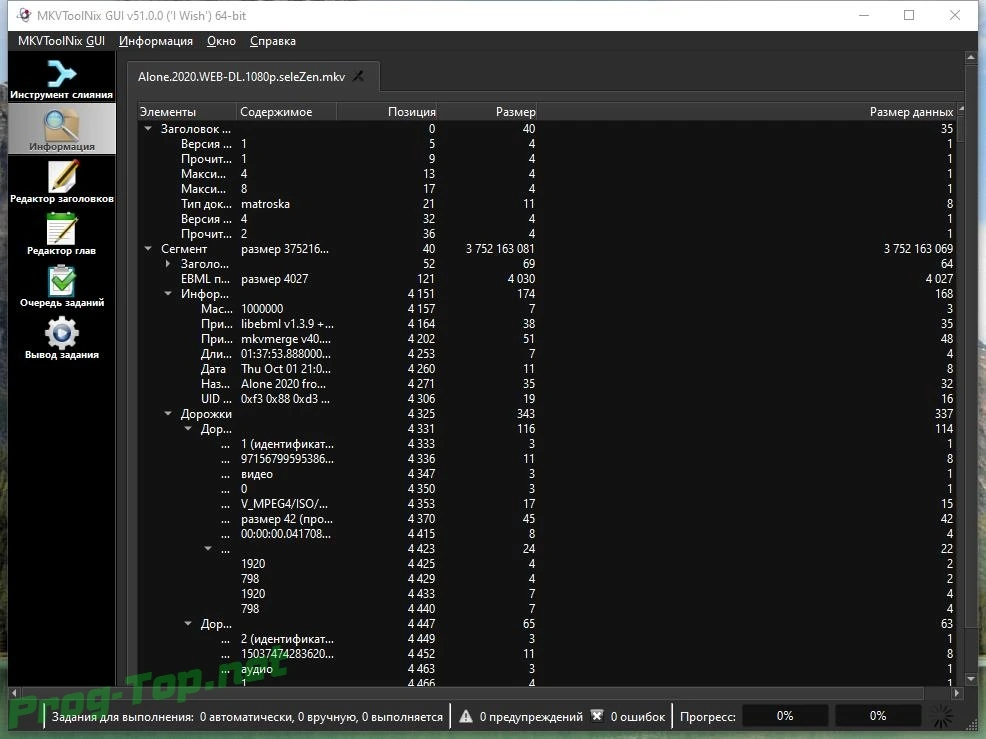This screenshot has width=986, height=739.
Task: Open the Справка menu
Action: click(272, 41)
